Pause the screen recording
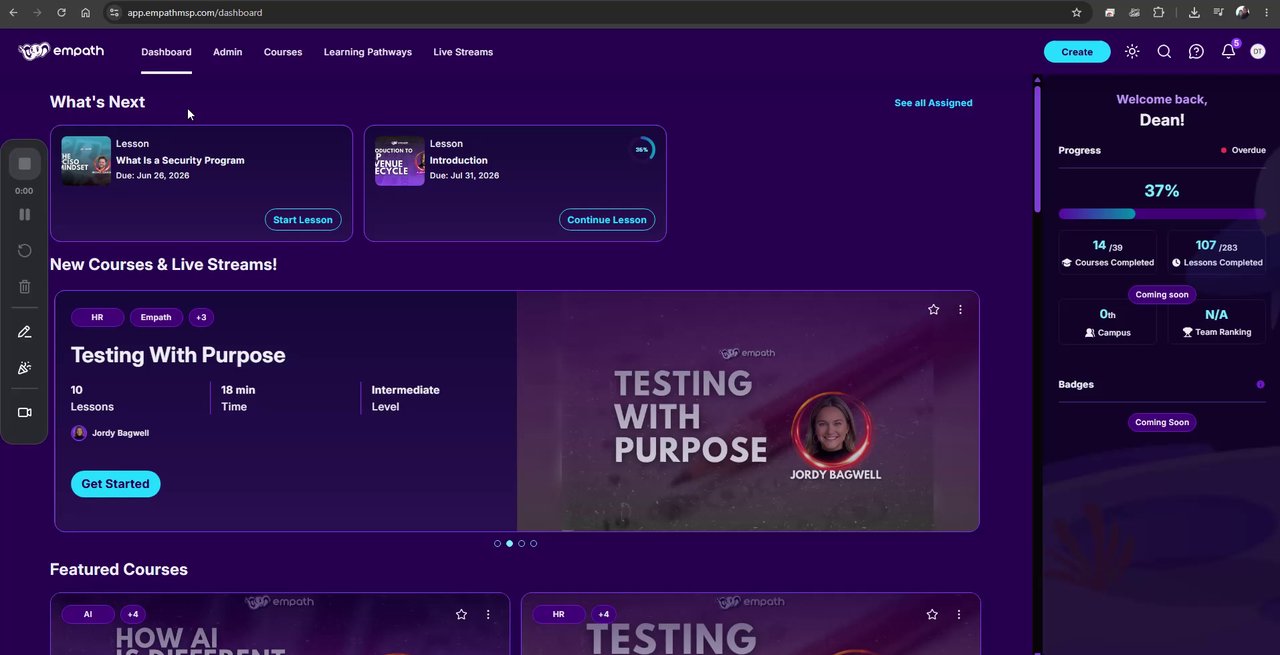 tap(25, 214)
